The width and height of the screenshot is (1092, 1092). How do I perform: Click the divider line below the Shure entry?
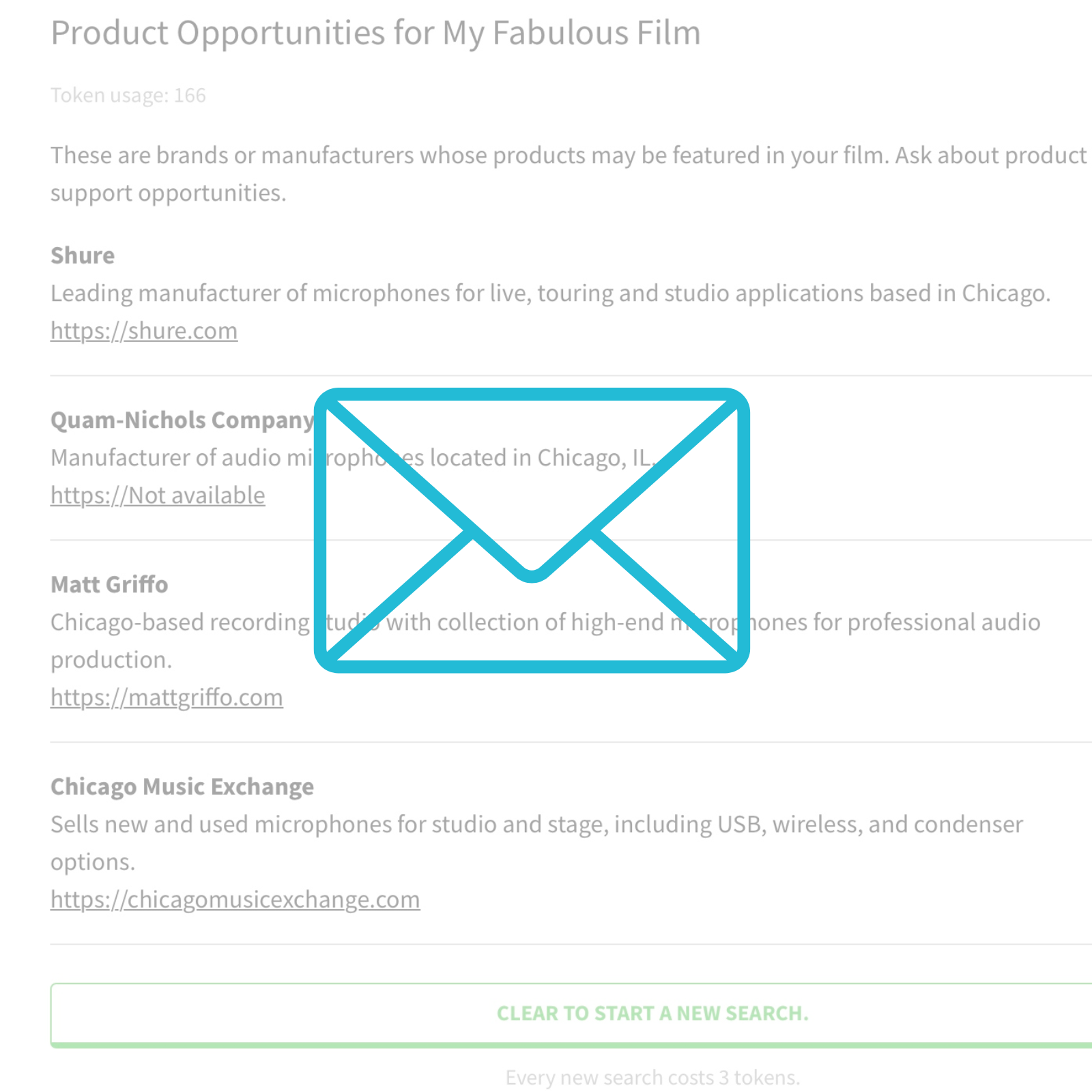(x=546, y=375)
